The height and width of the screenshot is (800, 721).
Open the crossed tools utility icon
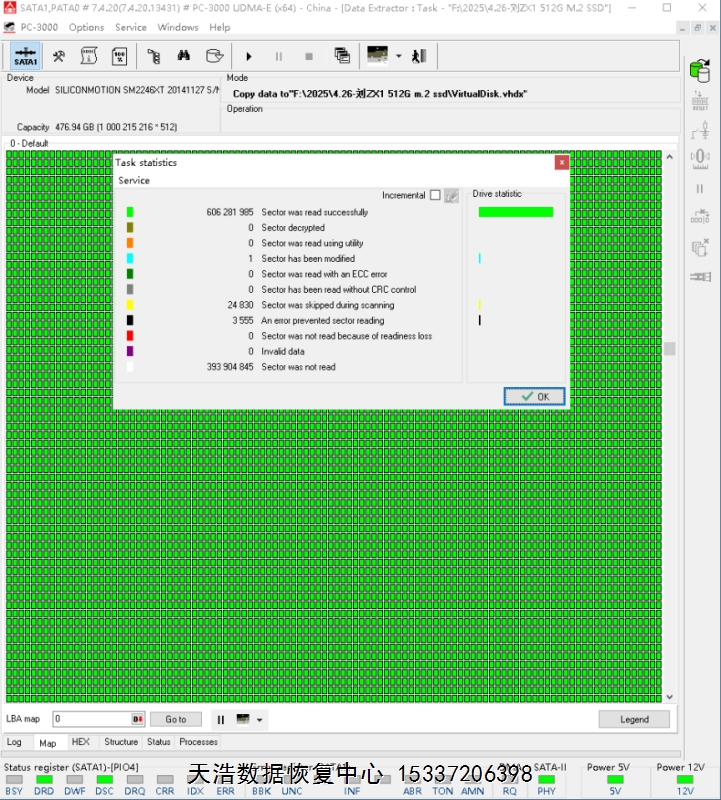click(59, 56)
